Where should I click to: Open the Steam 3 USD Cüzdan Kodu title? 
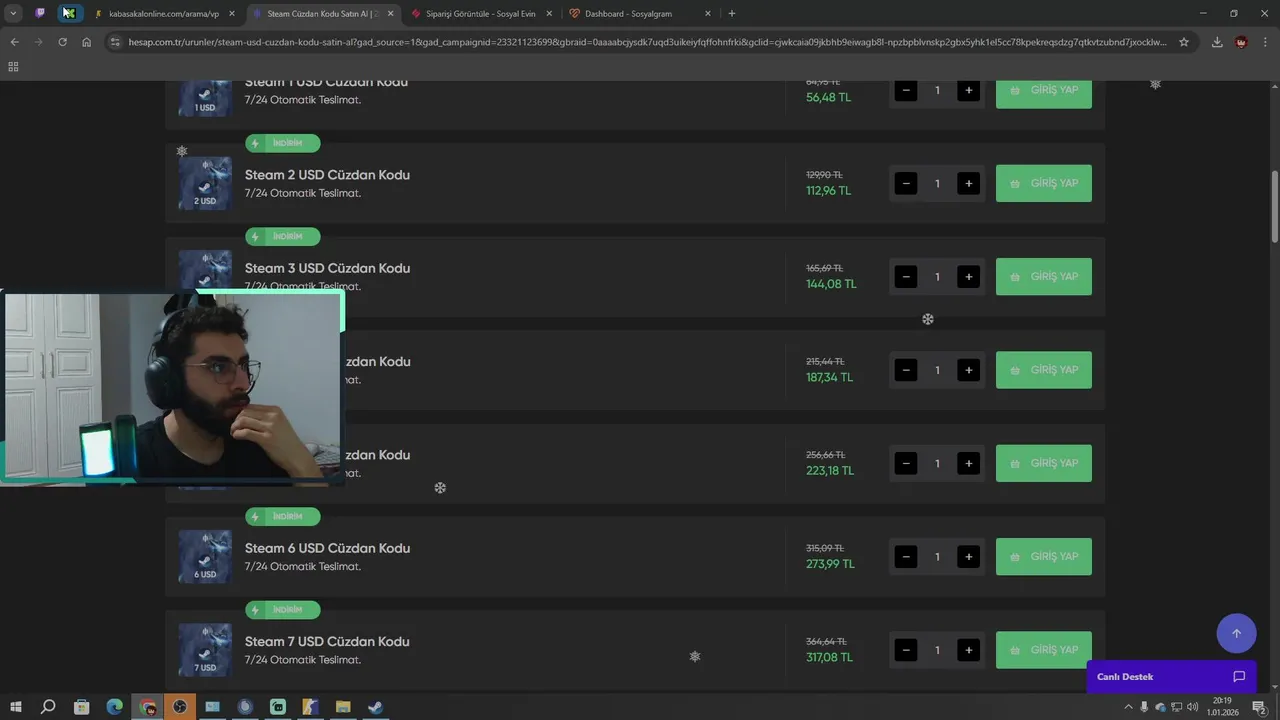pos(327,268)
